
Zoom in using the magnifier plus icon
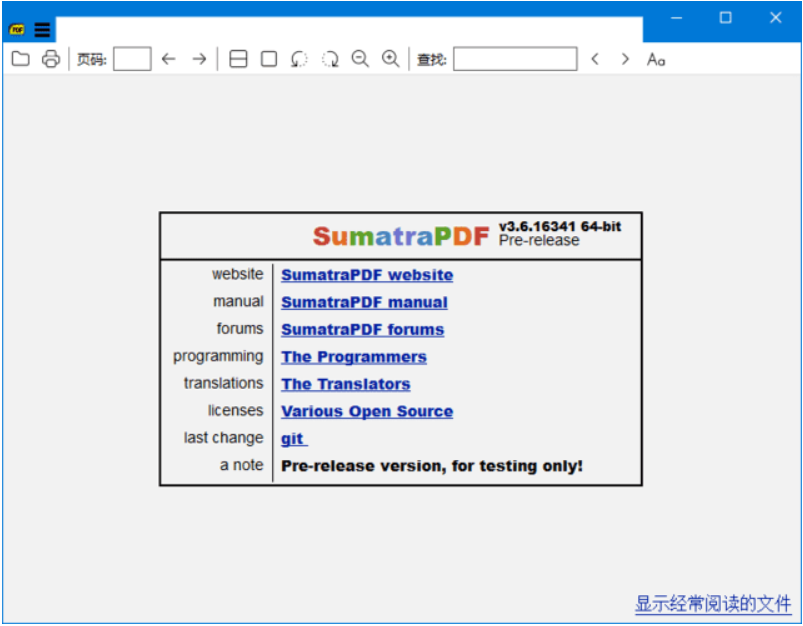(390, 59)
